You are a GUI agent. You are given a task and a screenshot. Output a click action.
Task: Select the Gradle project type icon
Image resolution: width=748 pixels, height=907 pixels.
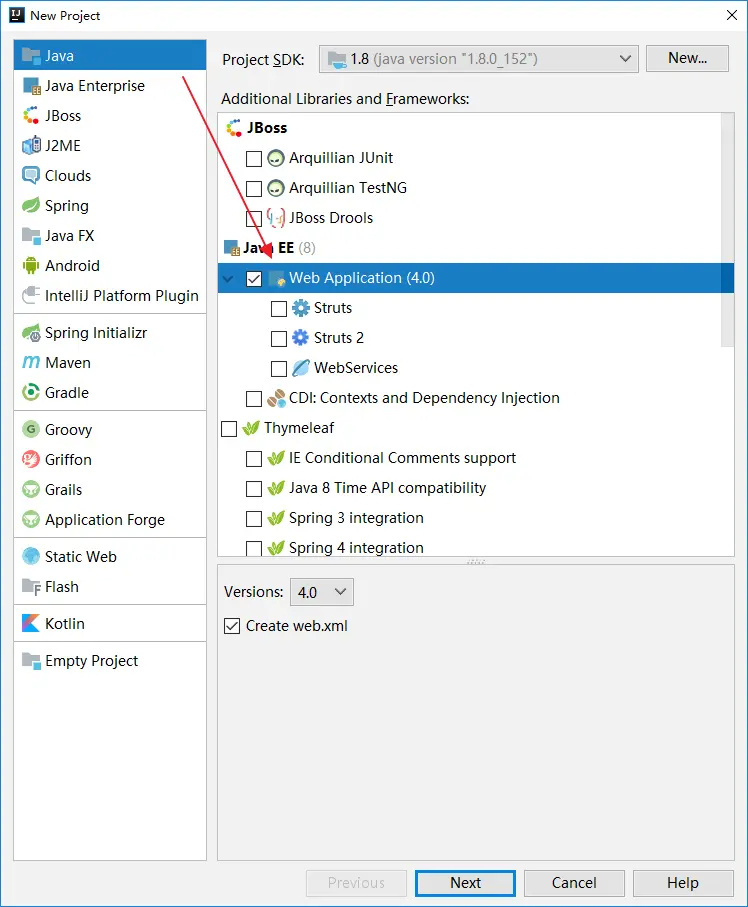(x=31, y=392)
